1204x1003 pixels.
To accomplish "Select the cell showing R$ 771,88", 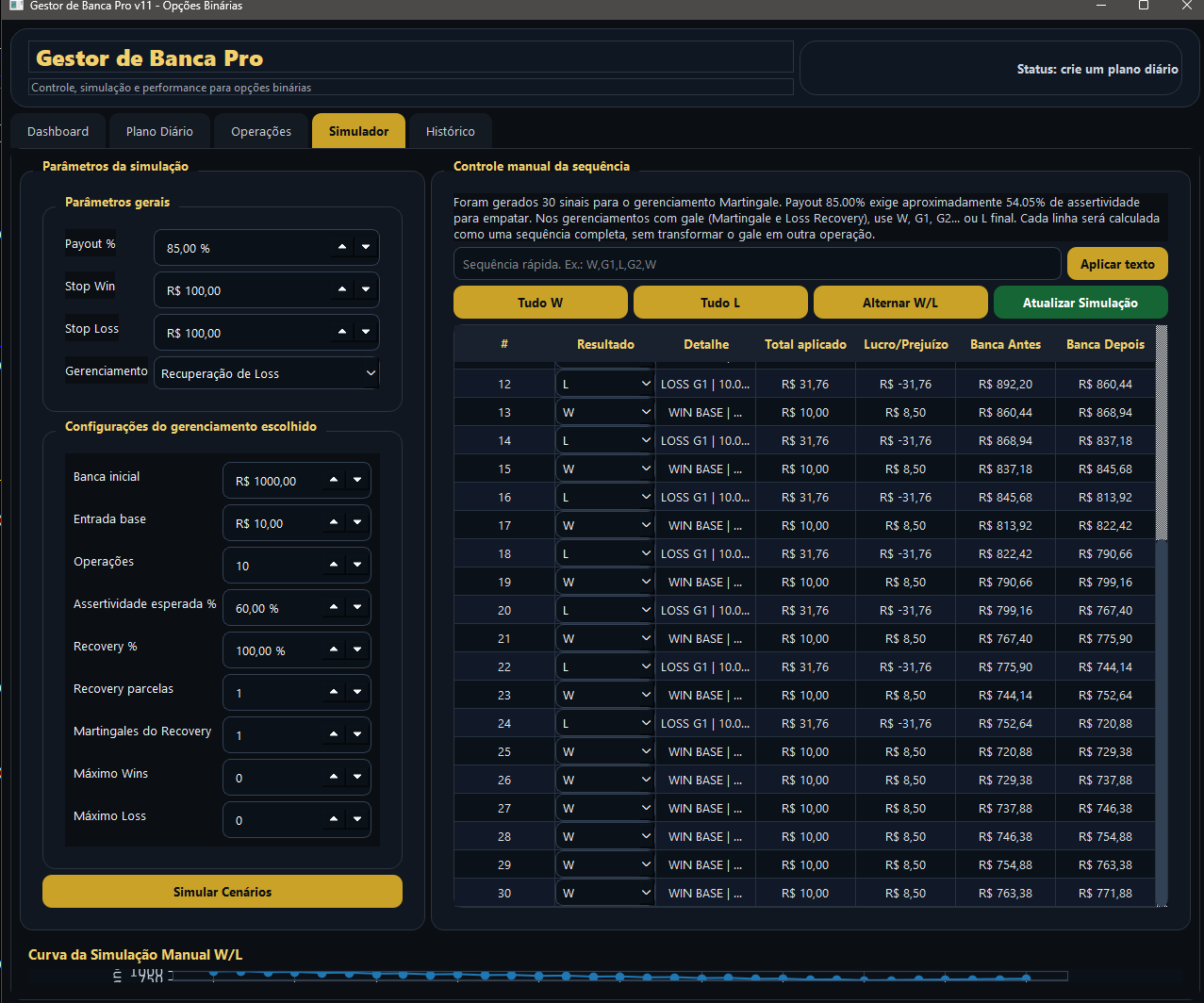I will point(1106,893).
